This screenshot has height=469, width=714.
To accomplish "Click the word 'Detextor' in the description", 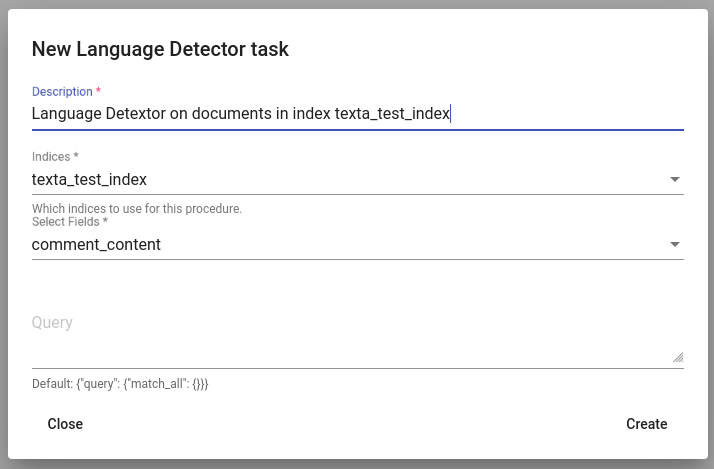I will (135, 113).
